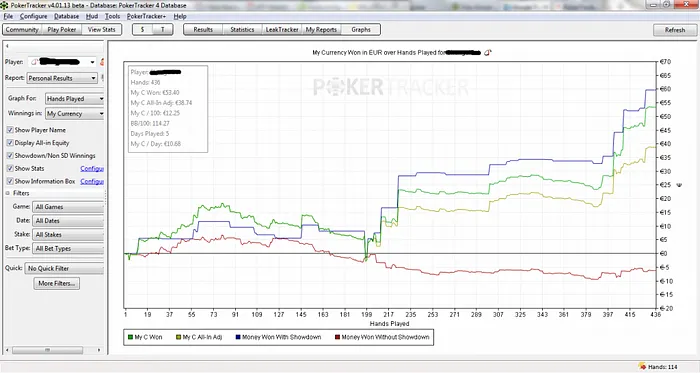Open the Database menu
The width and height of the screenshot is (700, 373).
67,16
